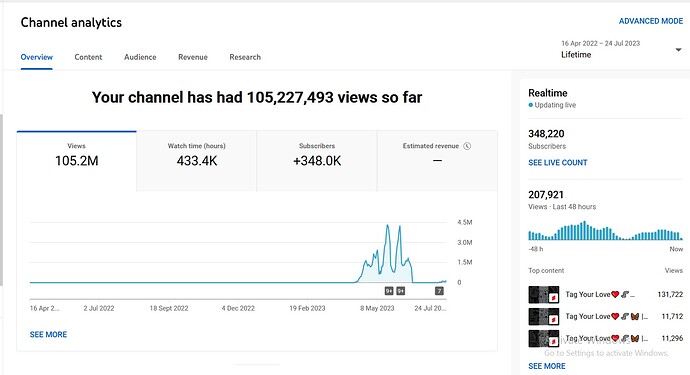Click the 348,220 subscribers realtime count
The height and width of the screenshot is (375, 690).
coord(546,134)
